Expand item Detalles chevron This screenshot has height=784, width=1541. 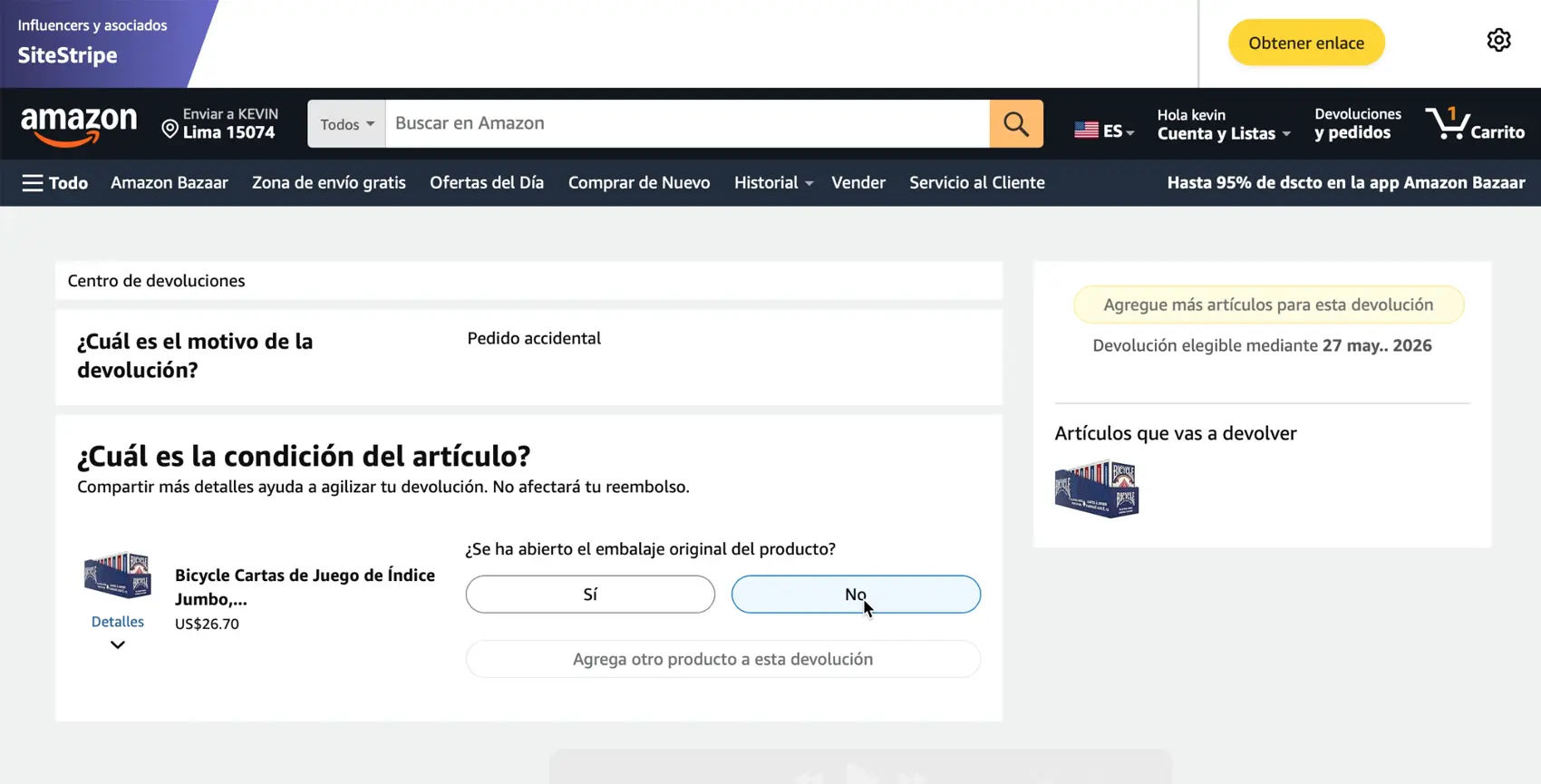pos(118,645)
